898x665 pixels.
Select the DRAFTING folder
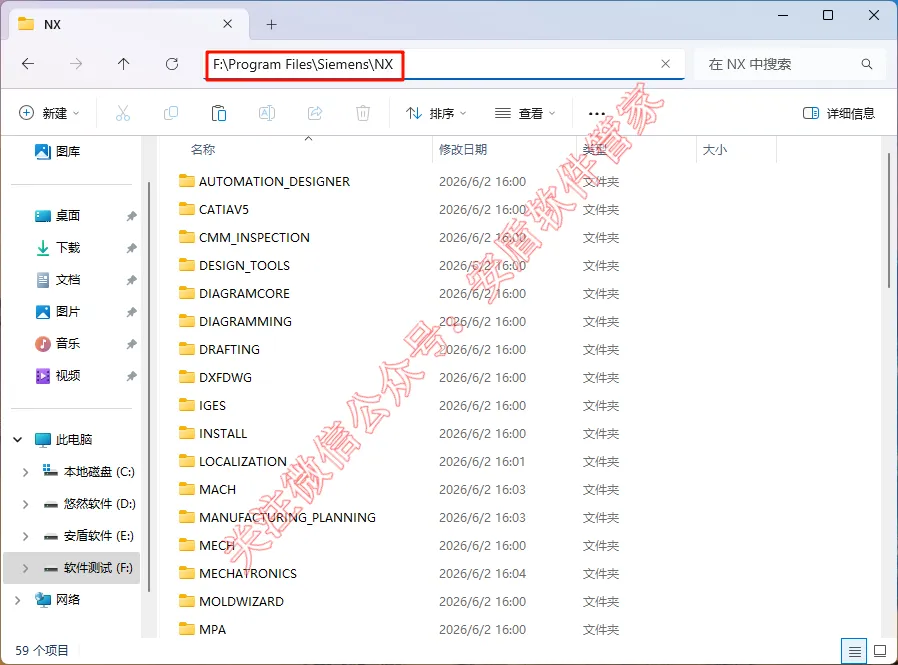(x=219, y=349)
